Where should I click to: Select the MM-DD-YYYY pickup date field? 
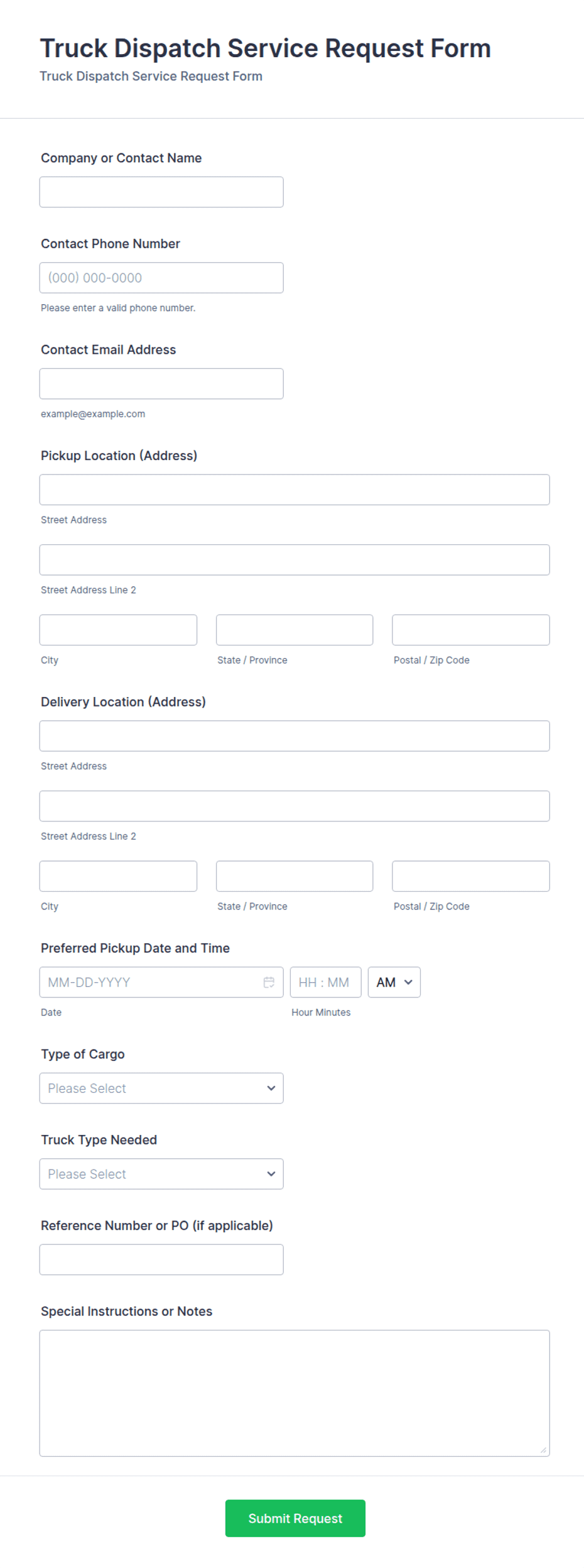tap(161, 982)
